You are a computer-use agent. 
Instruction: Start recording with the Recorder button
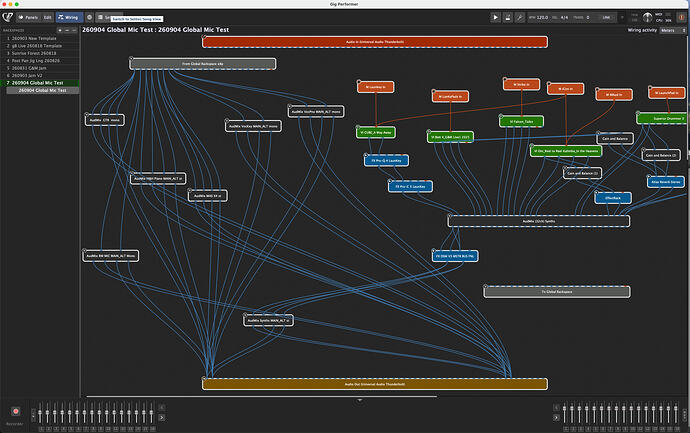coord(16,411)
